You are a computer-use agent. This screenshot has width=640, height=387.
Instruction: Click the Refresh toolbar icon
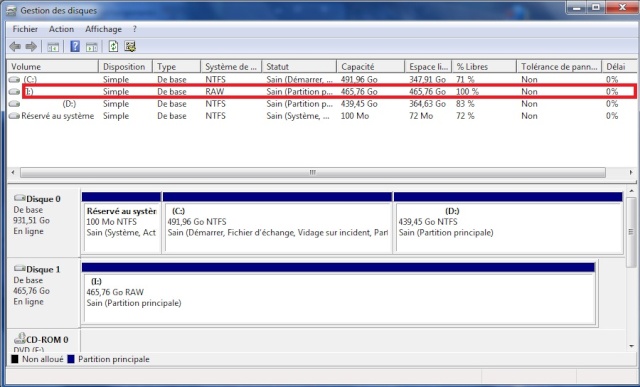[113, 46]
